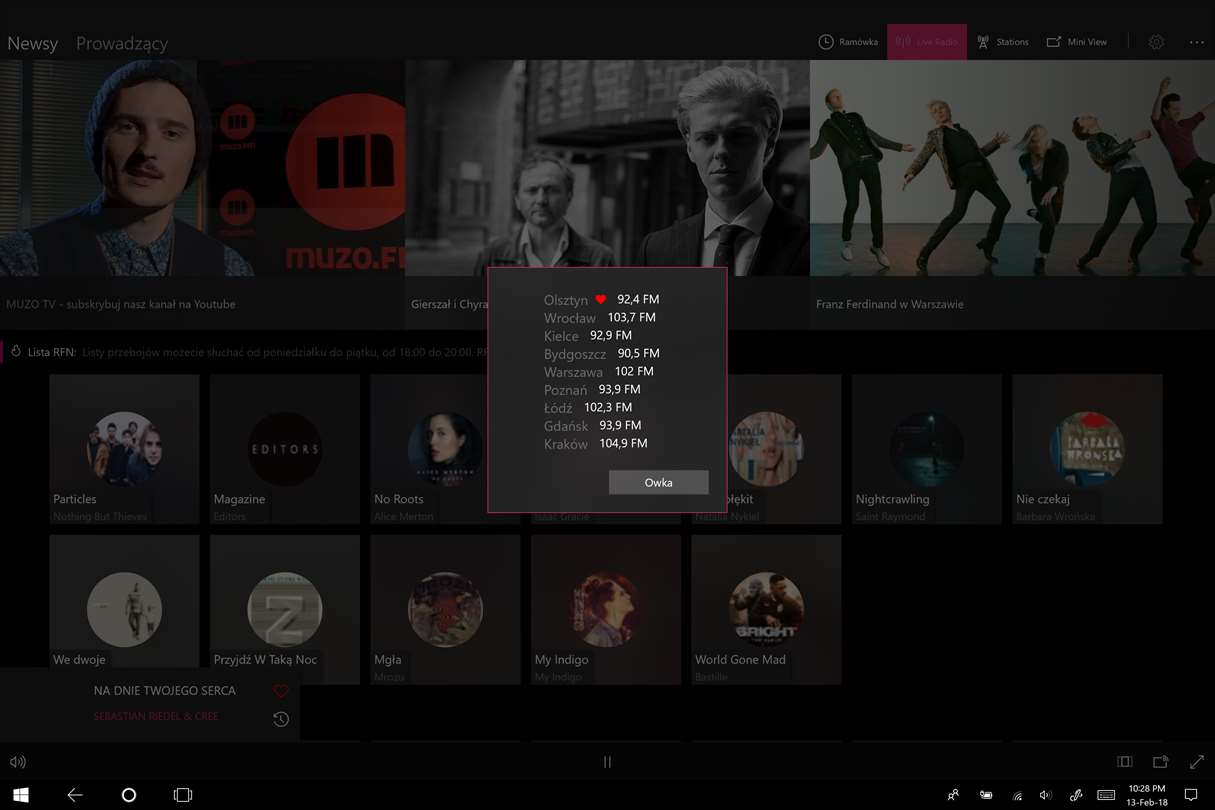Image resolution: width=1215 pixels, height=810 pixels.
Task: Open system volume tray icon
Action: click(1045, 795)
